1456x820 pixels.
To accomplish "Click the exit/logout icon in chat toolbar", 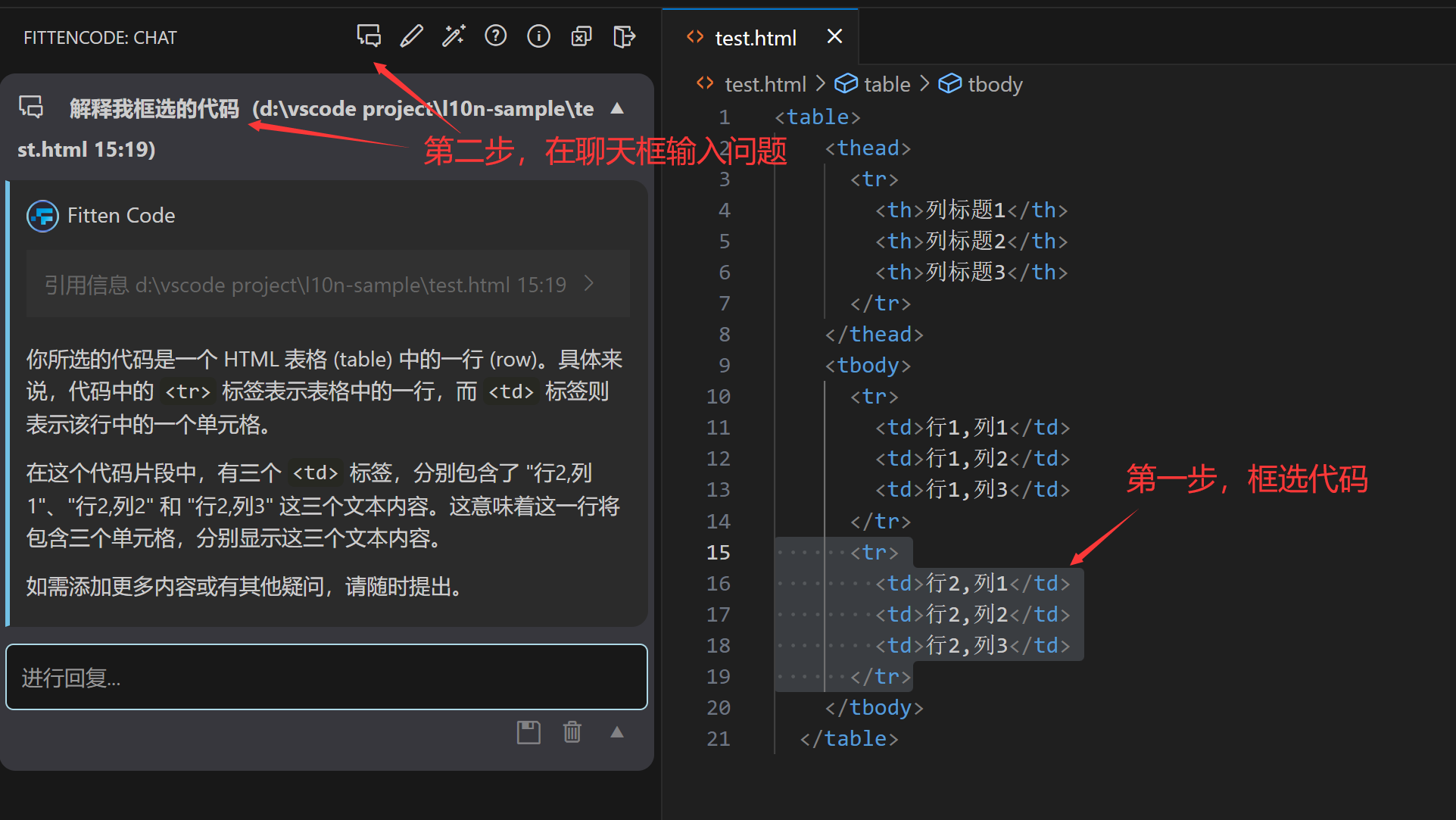I will point(623,36).
